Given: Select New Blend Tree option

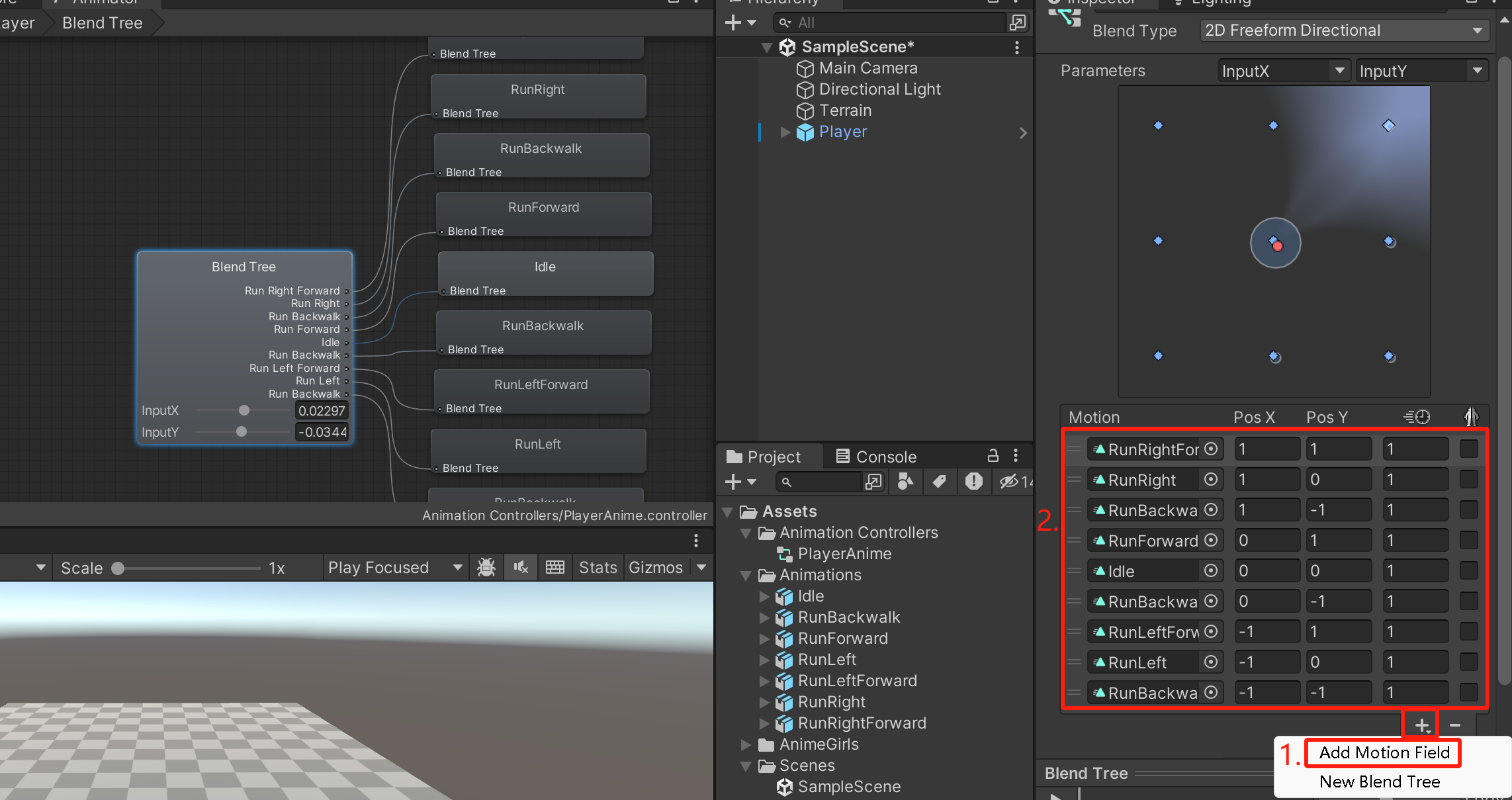Looking at the screenshot, I should 1379,781.
